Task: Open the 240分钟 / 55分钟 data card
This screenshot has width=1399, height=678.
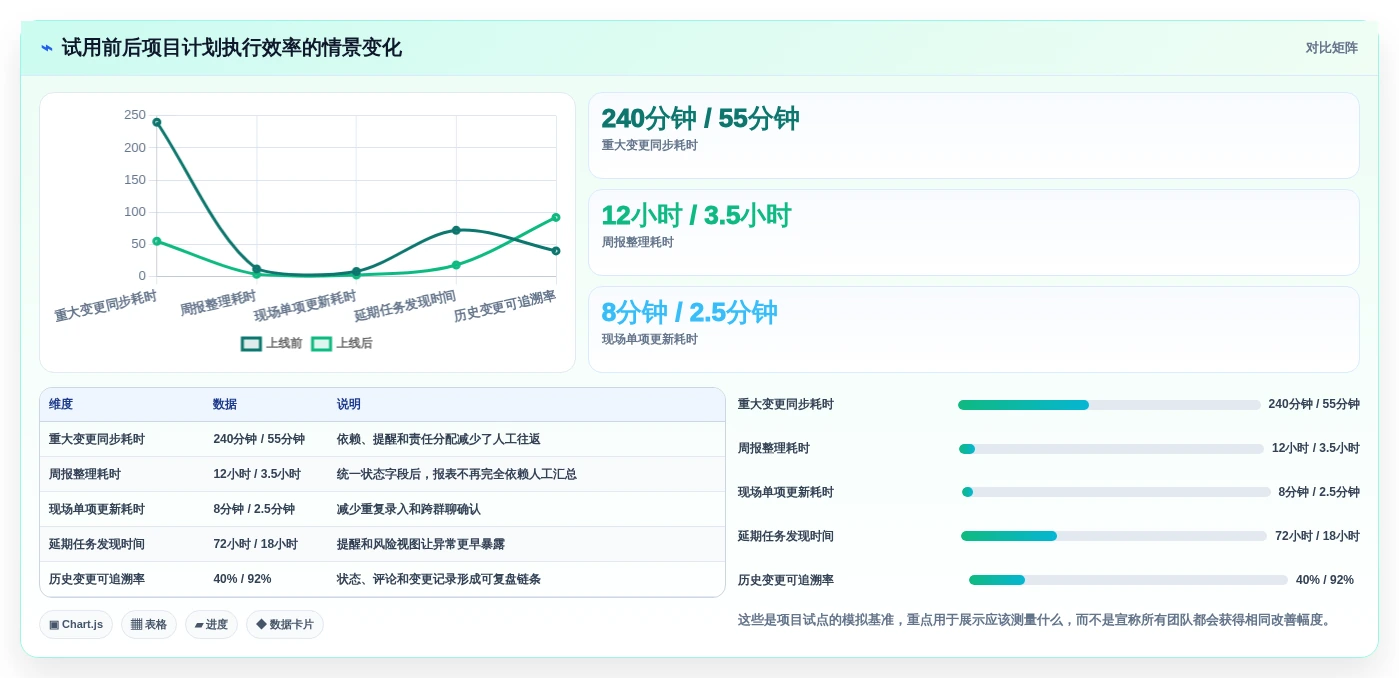Action: coord(974,136)
